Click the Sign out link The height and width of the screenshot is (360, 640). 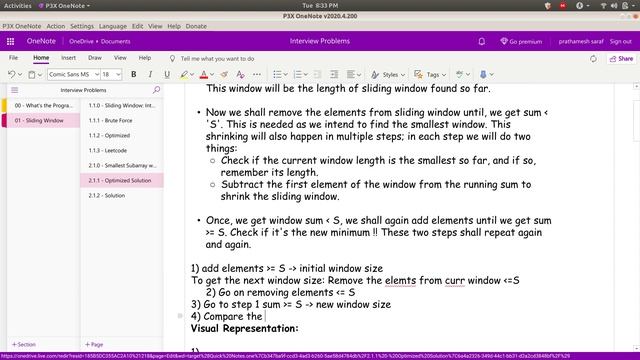click(x=620, y=41)
